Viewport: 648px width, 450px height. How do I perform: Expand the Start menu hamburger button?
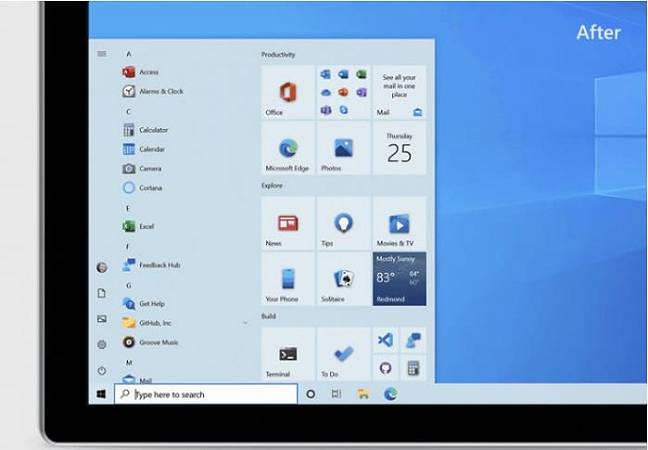102,54
